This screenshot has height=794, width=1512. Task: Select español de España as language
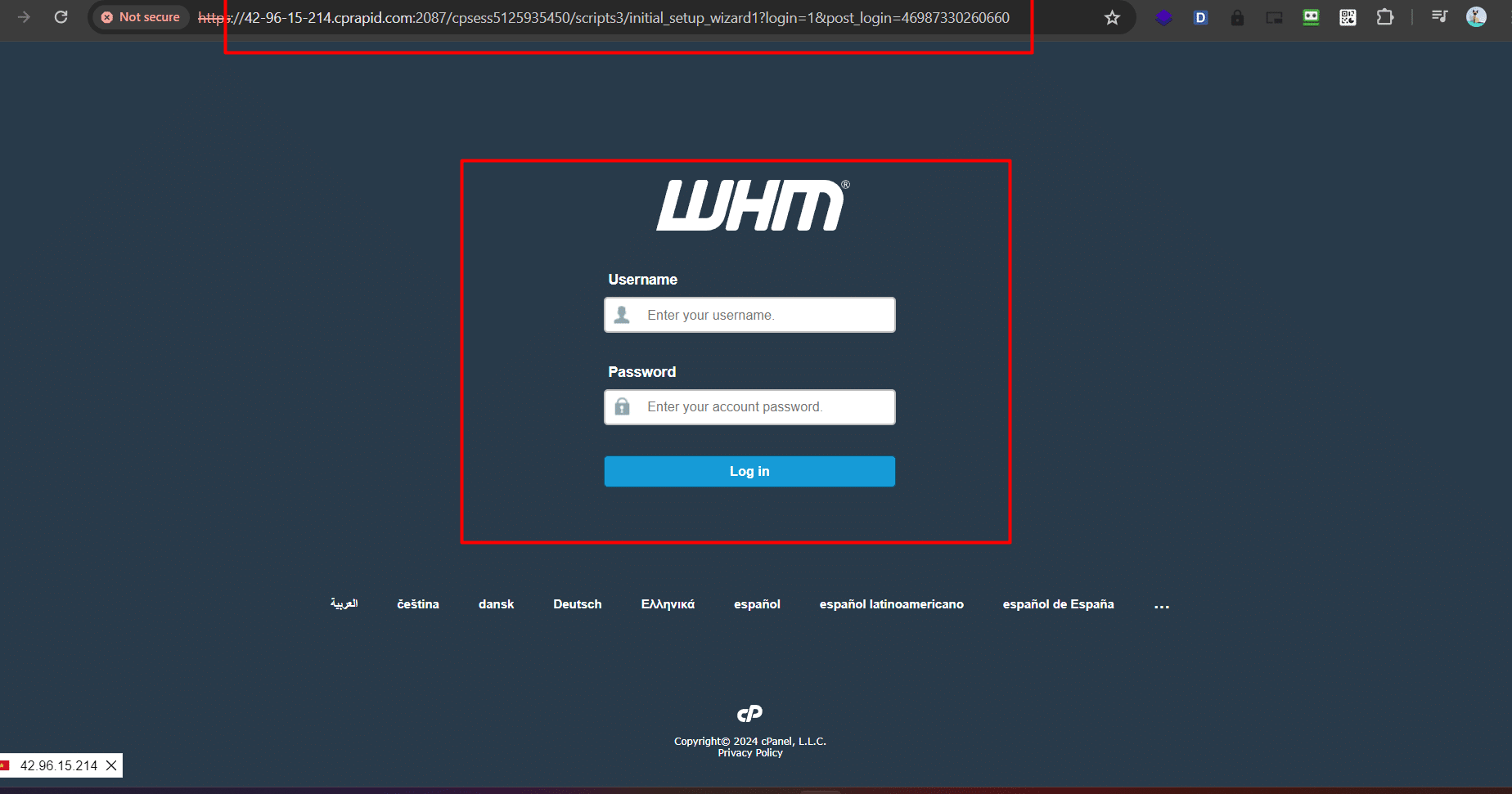click(1058, 603)
